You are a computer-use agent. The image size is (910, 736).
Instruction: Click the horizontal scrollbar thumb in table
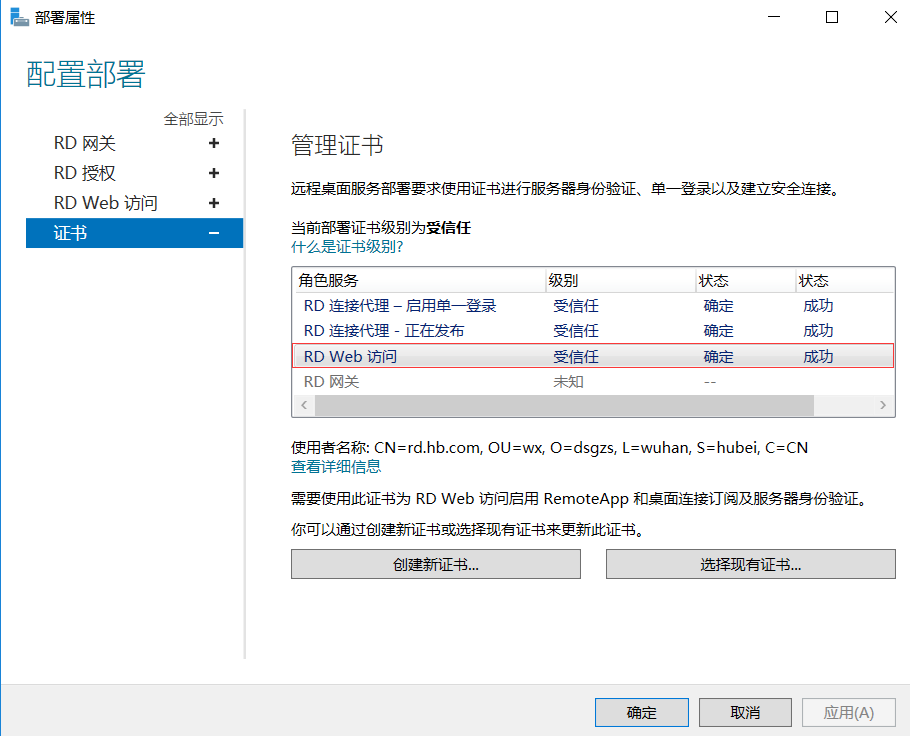pos(564,405)
